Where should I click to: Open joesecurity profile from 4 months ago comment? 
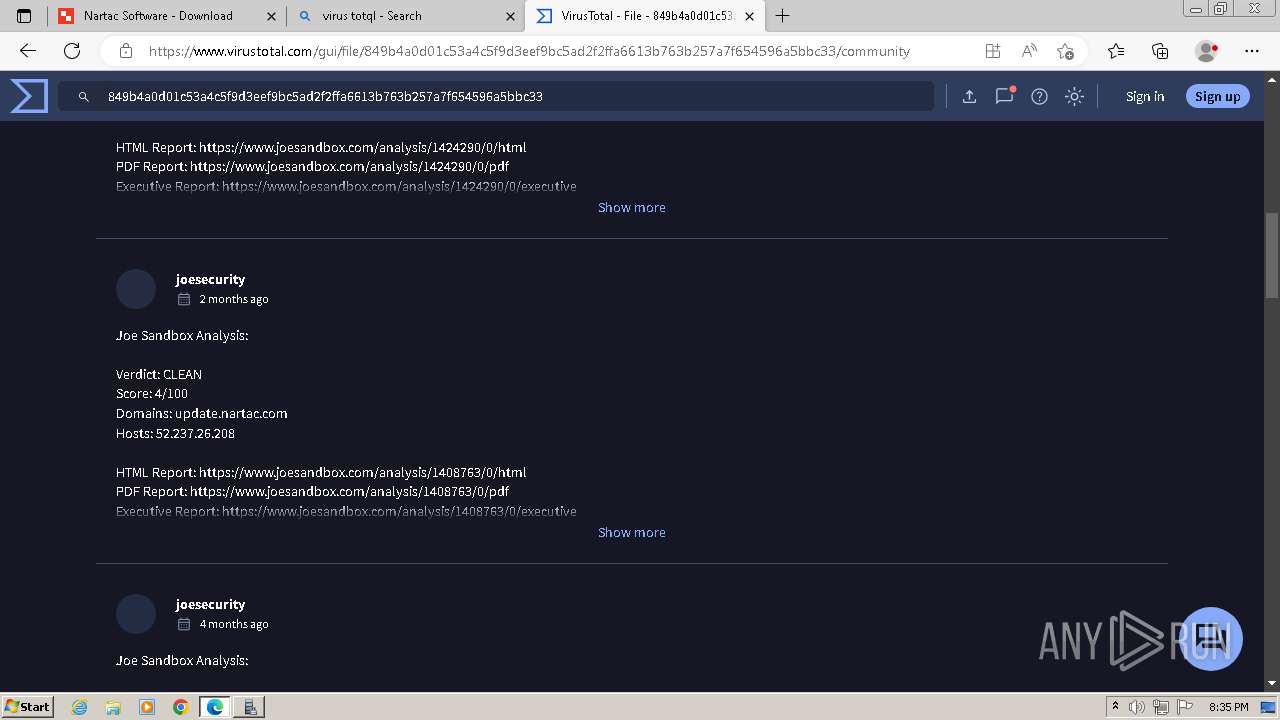pos(210,604)
